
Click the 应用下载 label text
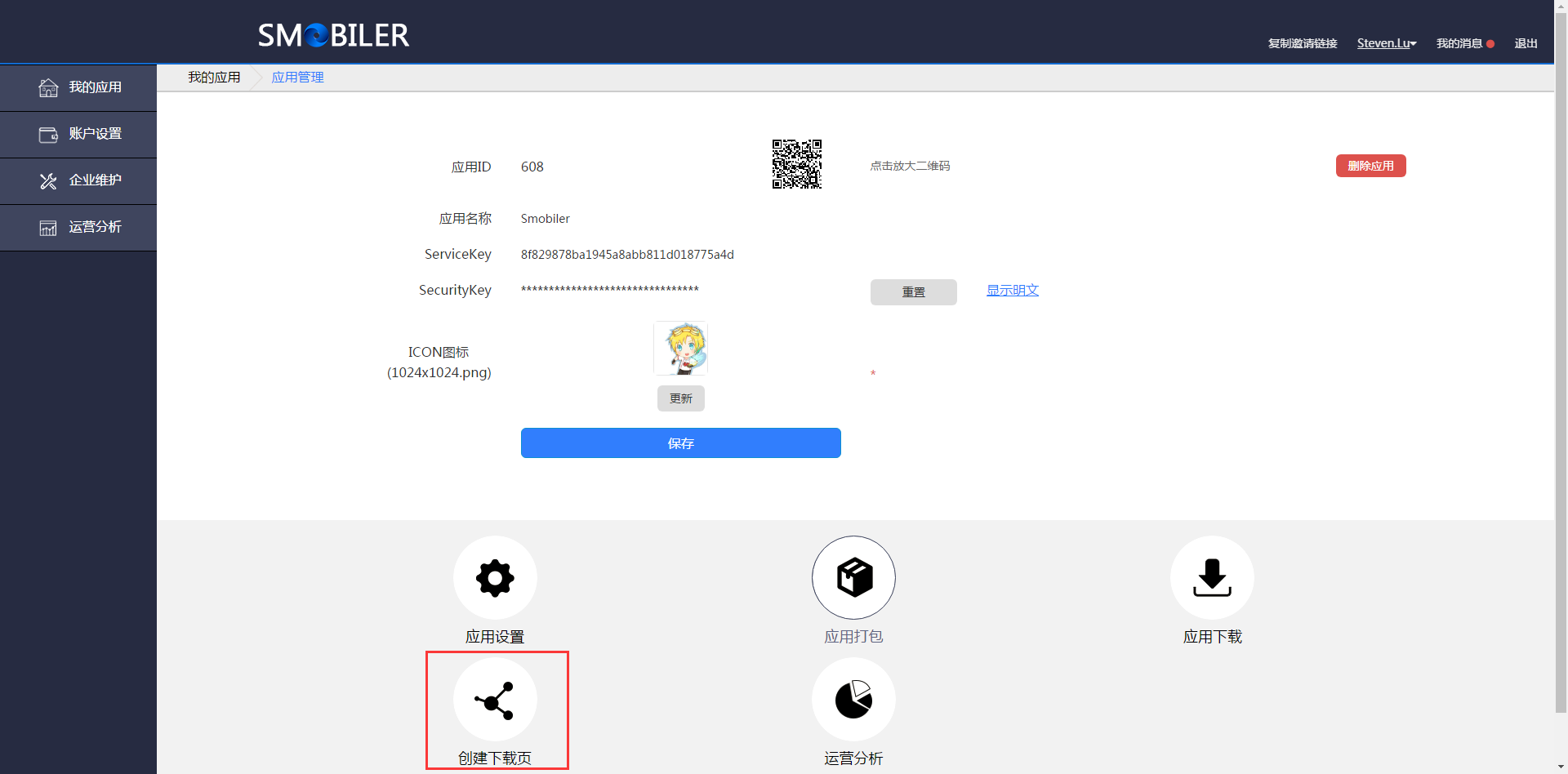[x=1212, y=637]
